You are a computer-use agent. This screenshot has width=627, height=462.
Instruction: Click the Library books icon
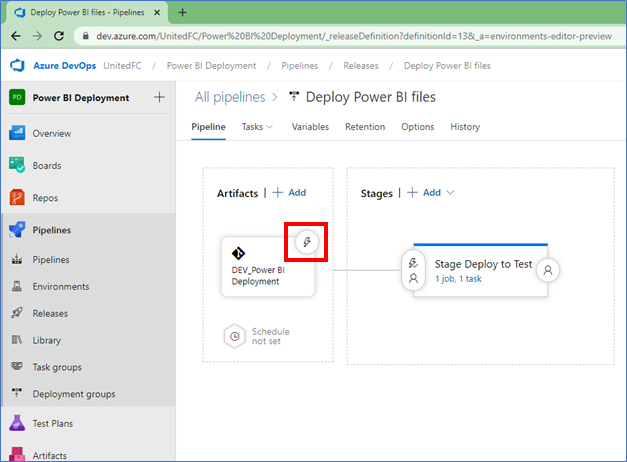point(17,340)
